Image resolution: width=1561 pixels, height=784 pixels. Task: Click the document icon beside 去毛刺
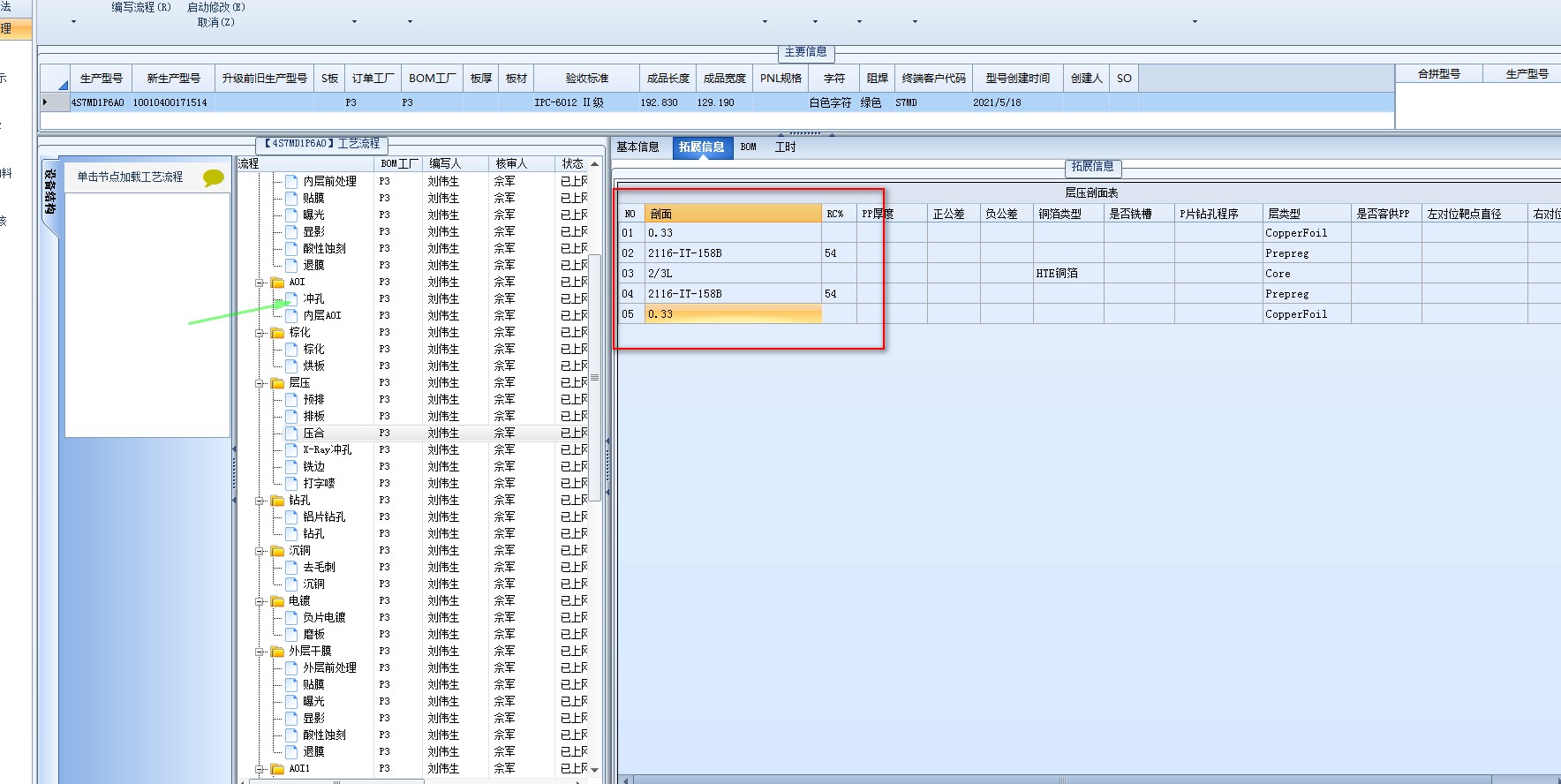coord(291,567)
